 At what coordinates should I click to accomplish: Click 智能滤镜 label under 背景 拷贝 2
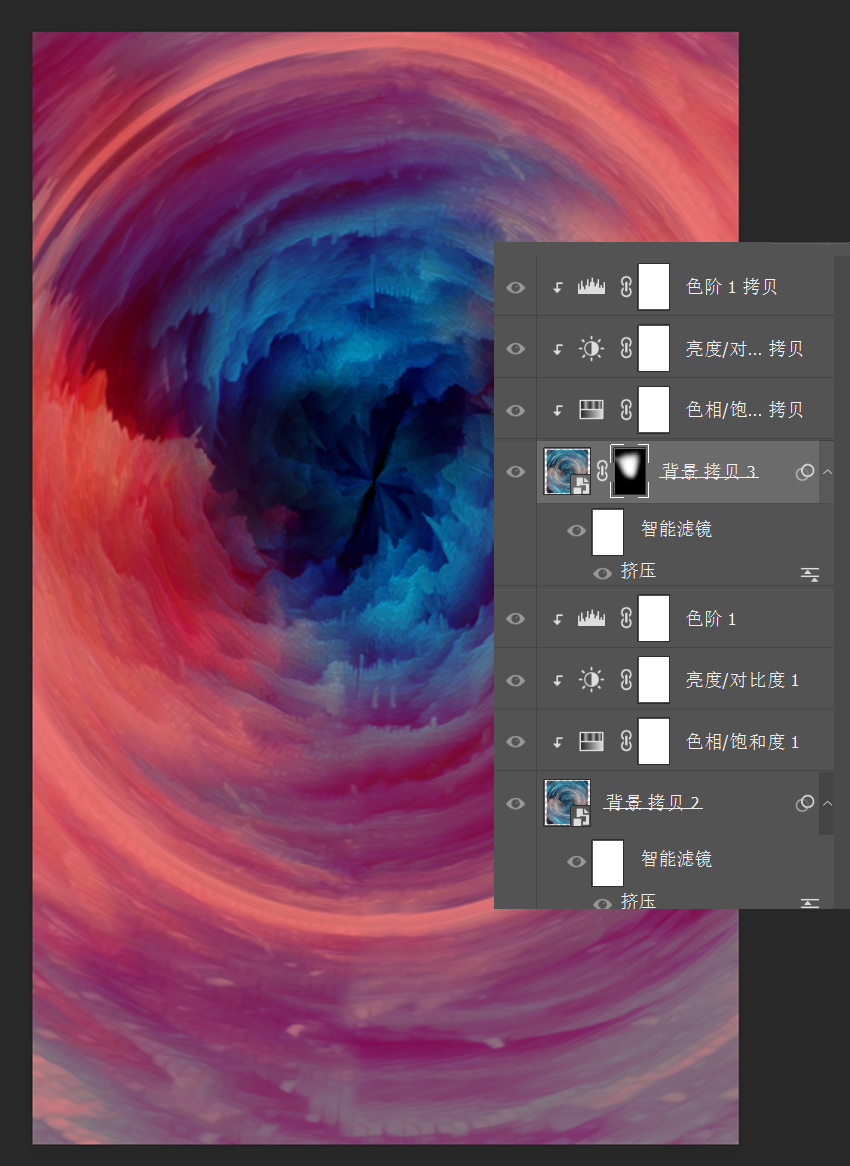677,860
